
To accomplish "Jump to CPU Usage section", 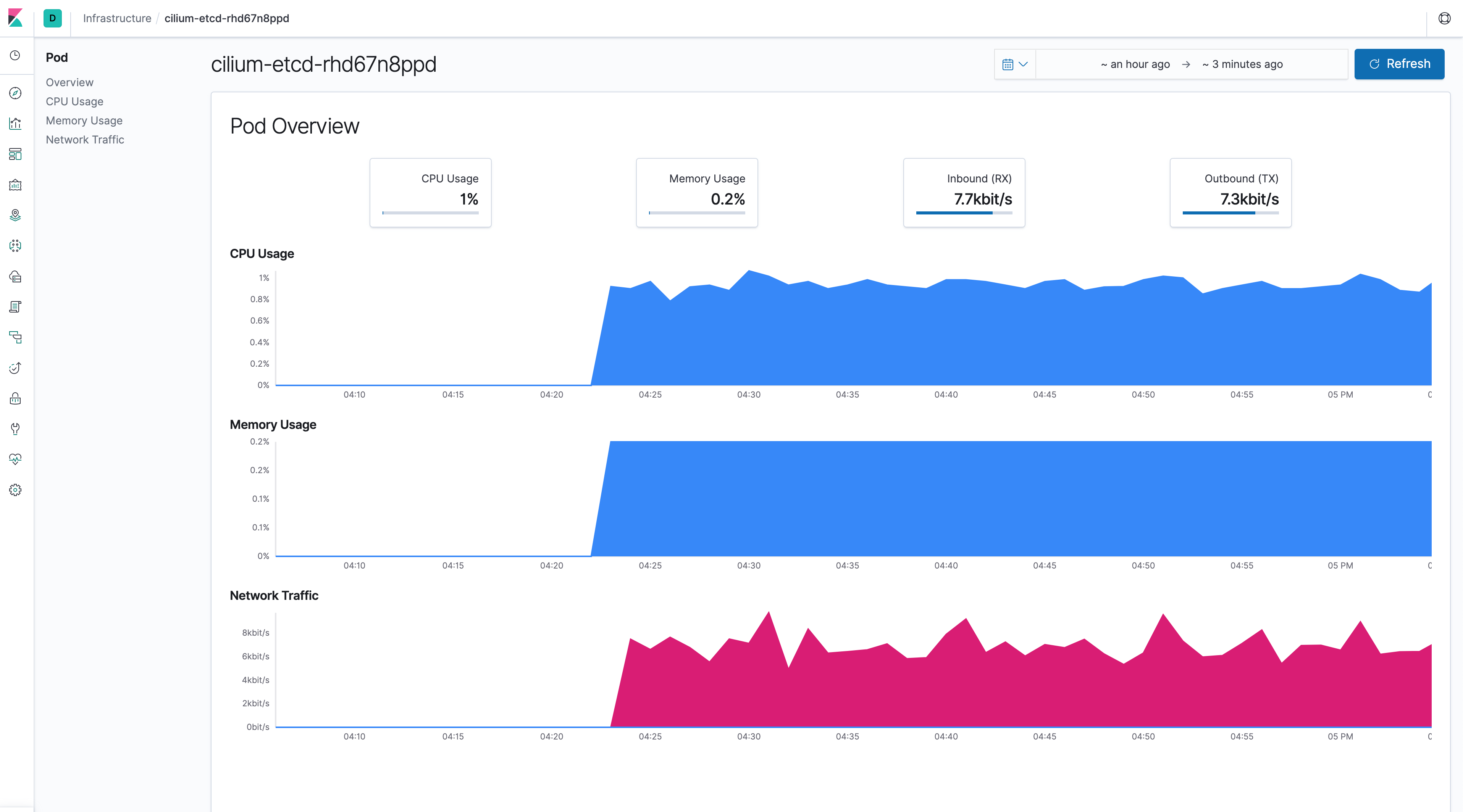I will click(x=74, y=101).
